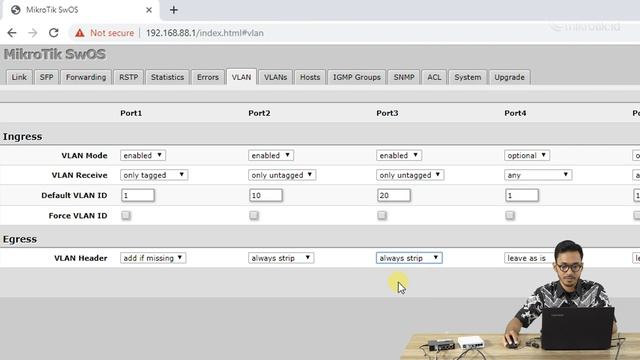
Task: Click the VLAN Header row label
Action: click(x=81, y=258)
